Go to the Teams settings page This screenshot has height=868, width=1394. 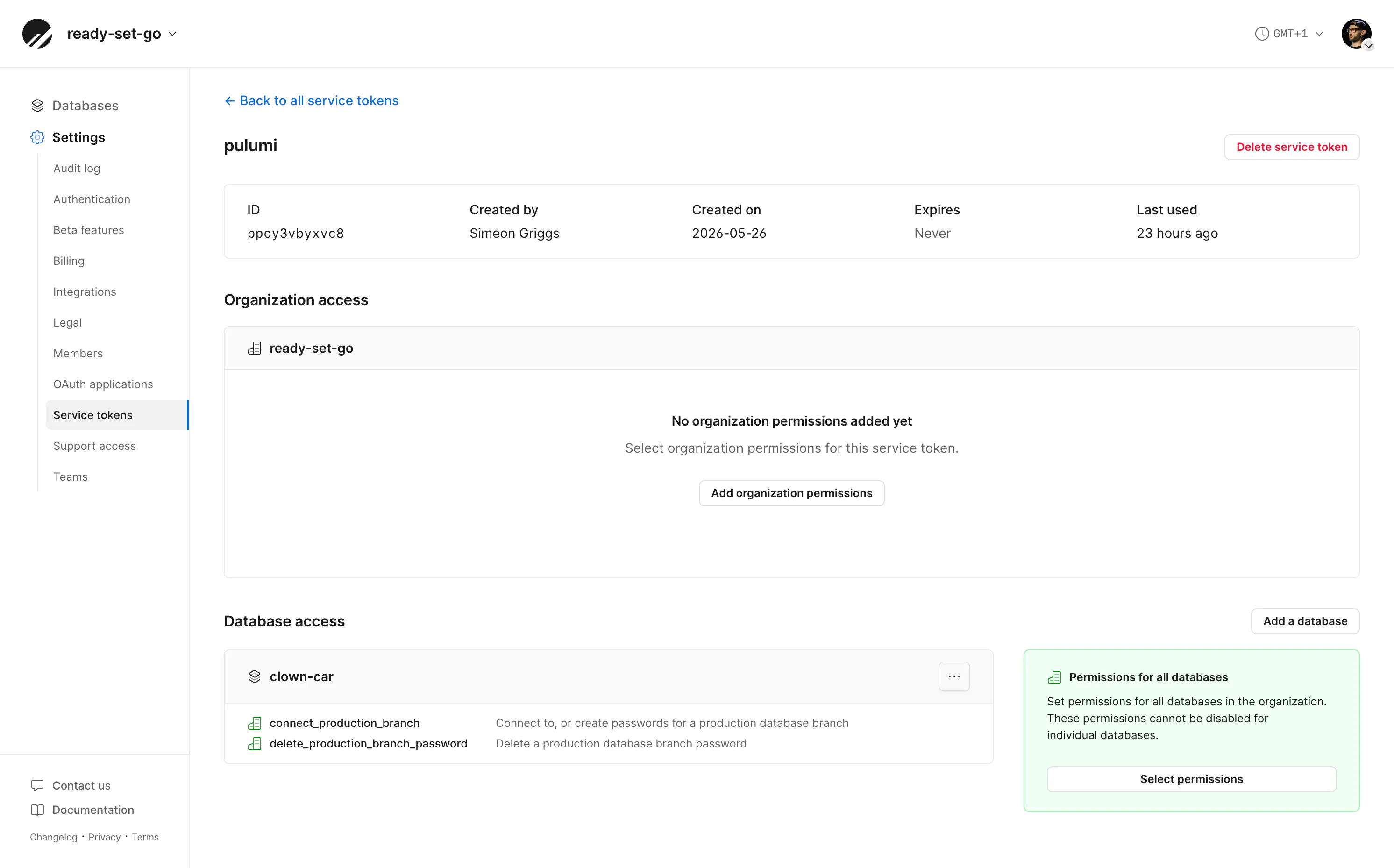point(71,477)
